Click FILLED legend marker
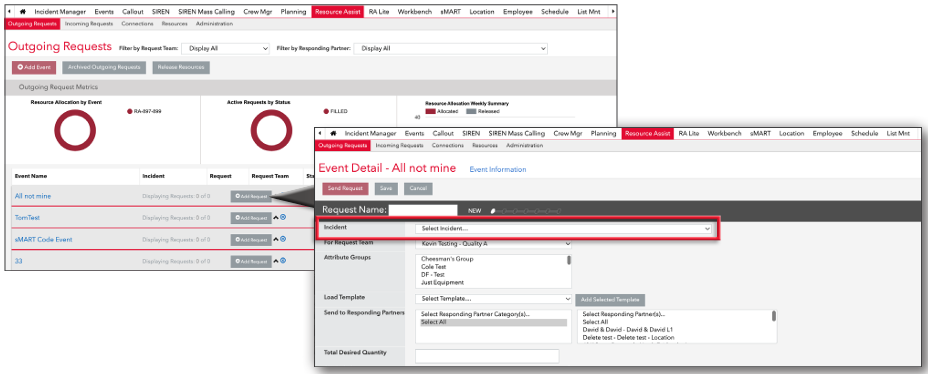 (326, 111)
